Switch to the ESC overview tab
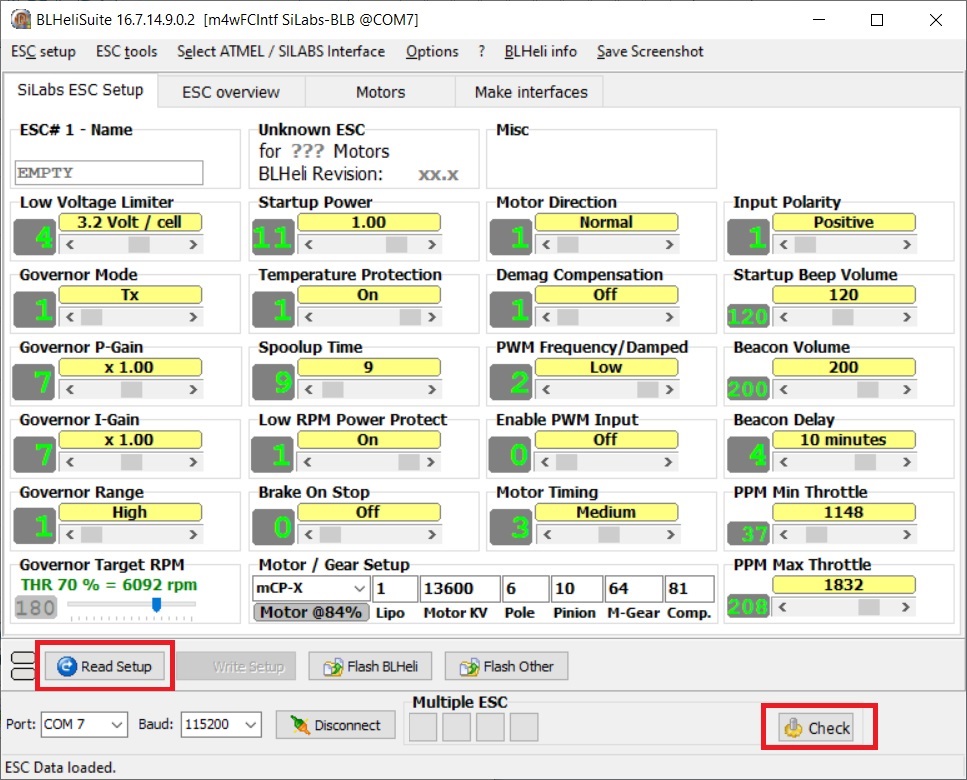 tap(231, 92)
